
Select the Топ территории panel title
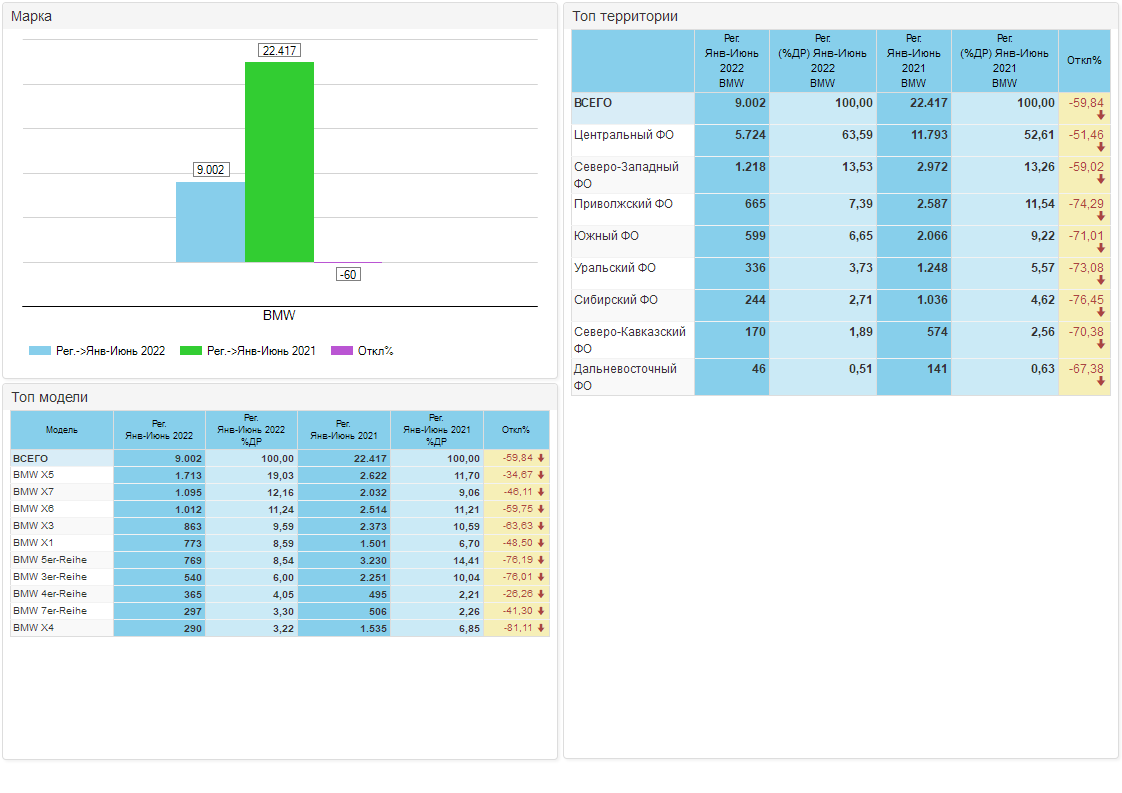[625, 16]
